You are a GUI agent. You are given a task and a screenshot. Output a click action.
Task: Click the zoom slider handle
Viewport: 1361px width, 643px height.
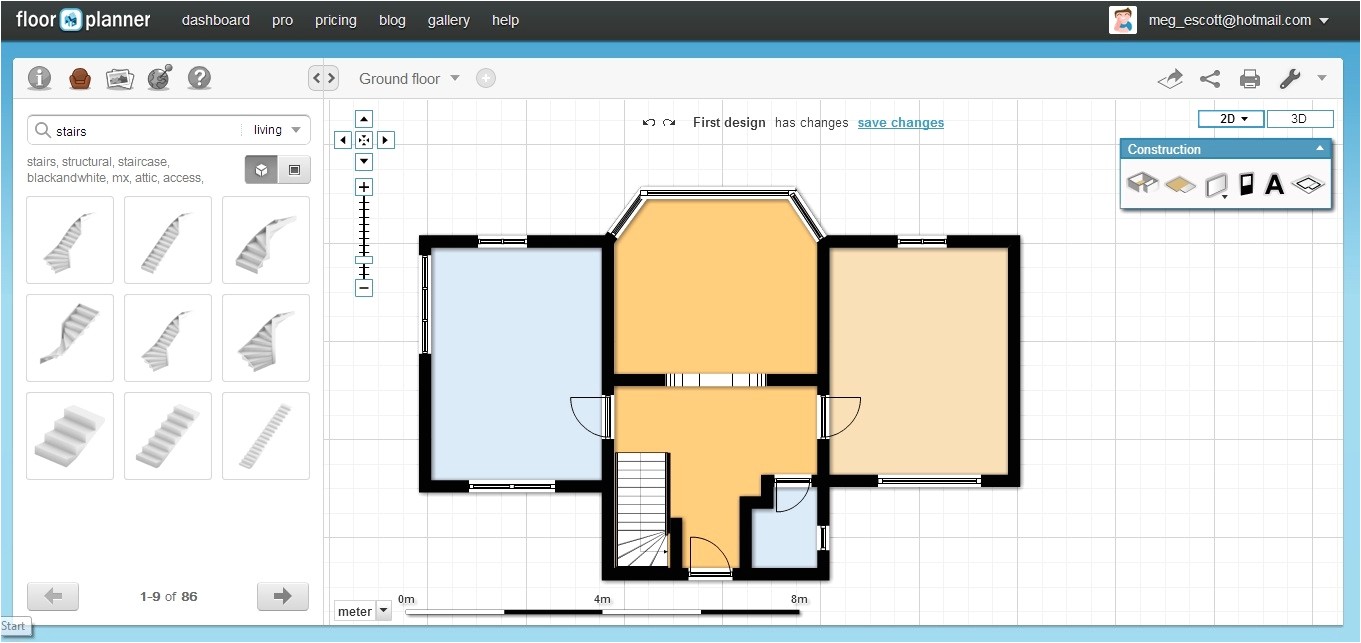(364, 260)
